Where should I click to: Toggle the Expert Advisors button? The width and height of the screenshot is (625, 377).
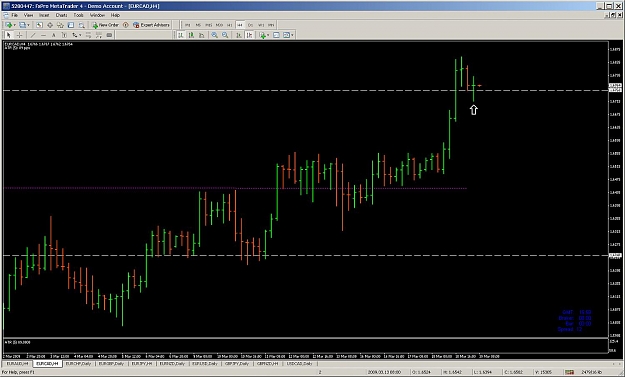pos(151,25)
